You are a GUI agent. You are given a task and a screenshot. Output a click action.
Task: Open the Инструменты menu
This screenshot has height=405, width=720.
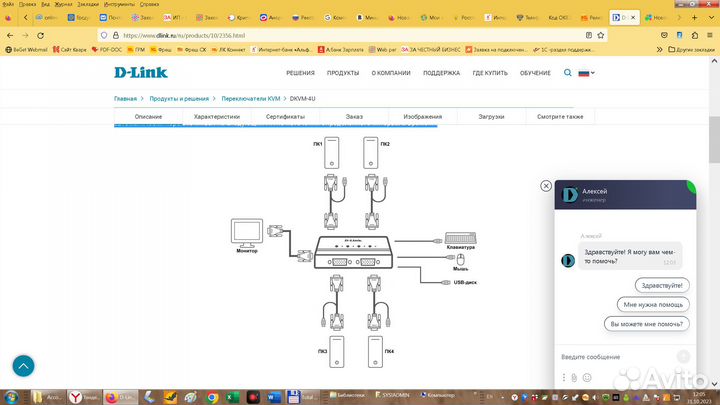click(x=119, y=4)
